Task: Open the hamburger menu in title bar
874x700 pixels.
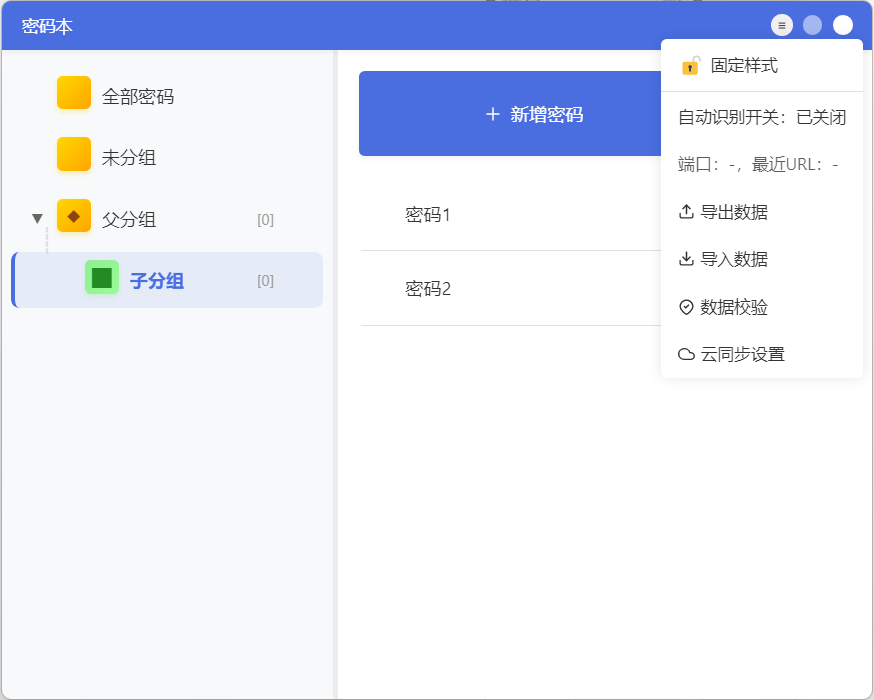Action: [x=782, y=25]
